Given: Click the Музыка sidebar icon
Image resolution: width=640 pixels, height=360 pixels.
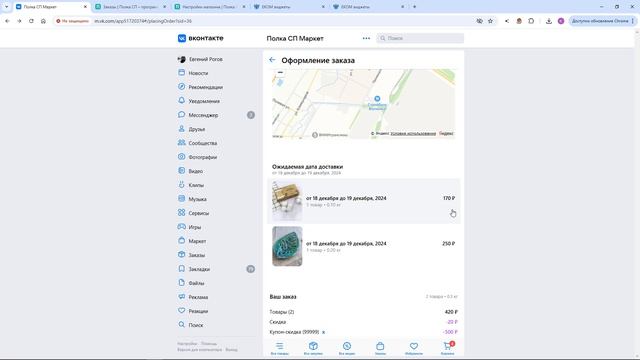Looking at the screenshot, I should point(182,199).
